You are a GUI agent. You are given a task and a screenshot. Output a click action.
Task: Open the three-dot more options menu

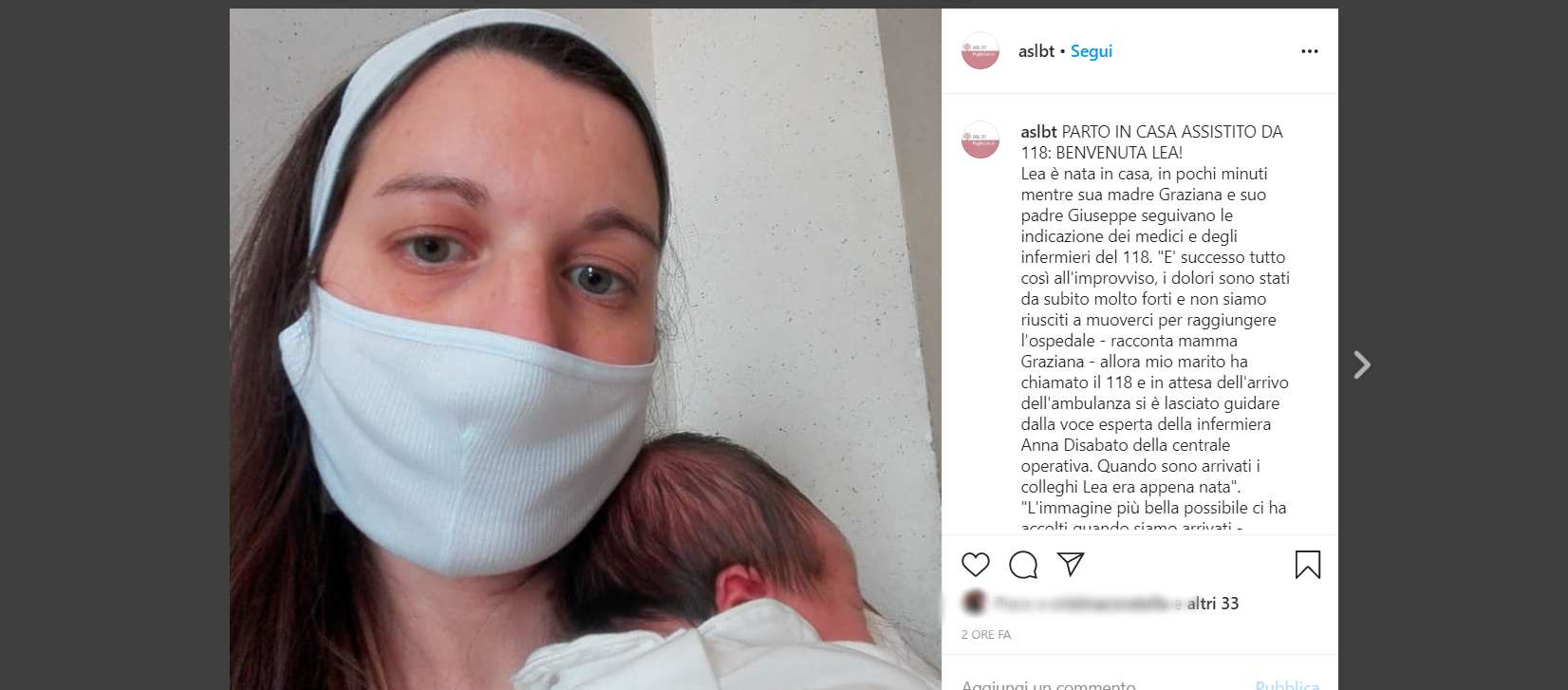pyautogui.click(x=1310, y=51)
